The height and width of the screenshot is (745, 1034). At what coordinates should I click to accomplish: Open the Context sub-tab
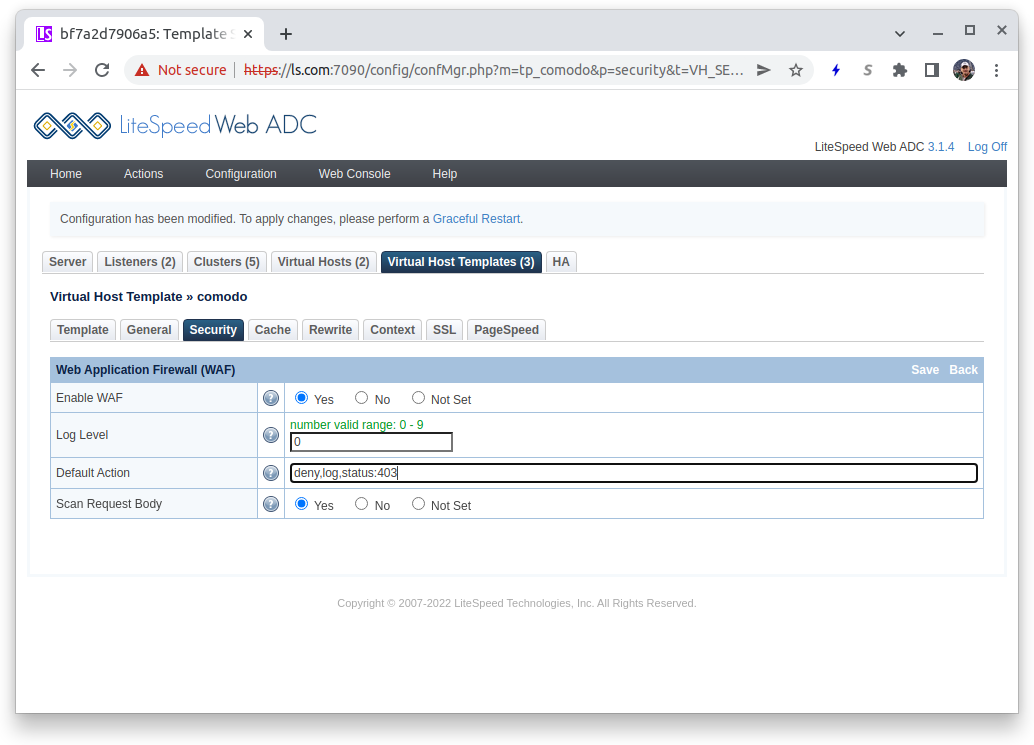click(x=392, y=330)
